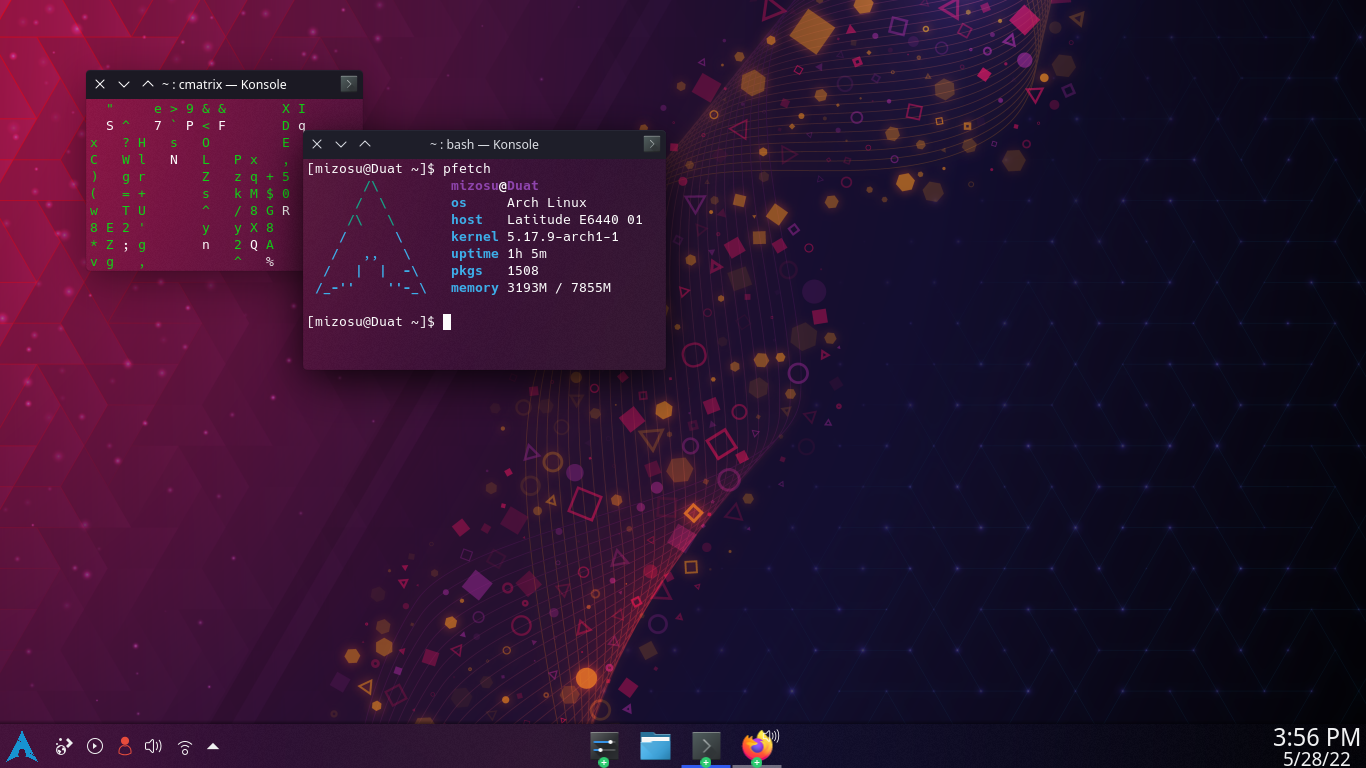
Task: Open the Arch Linux application launcher
Action: click(x=22, y=746)
